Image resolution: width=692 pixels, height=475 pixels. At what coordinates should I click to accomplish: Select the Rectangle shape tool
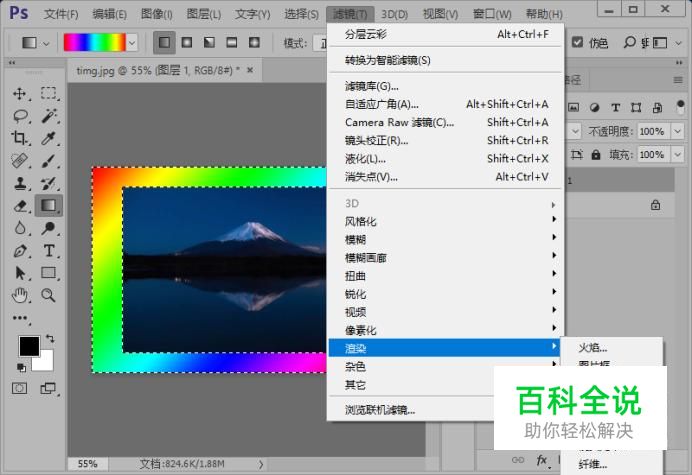49,273
